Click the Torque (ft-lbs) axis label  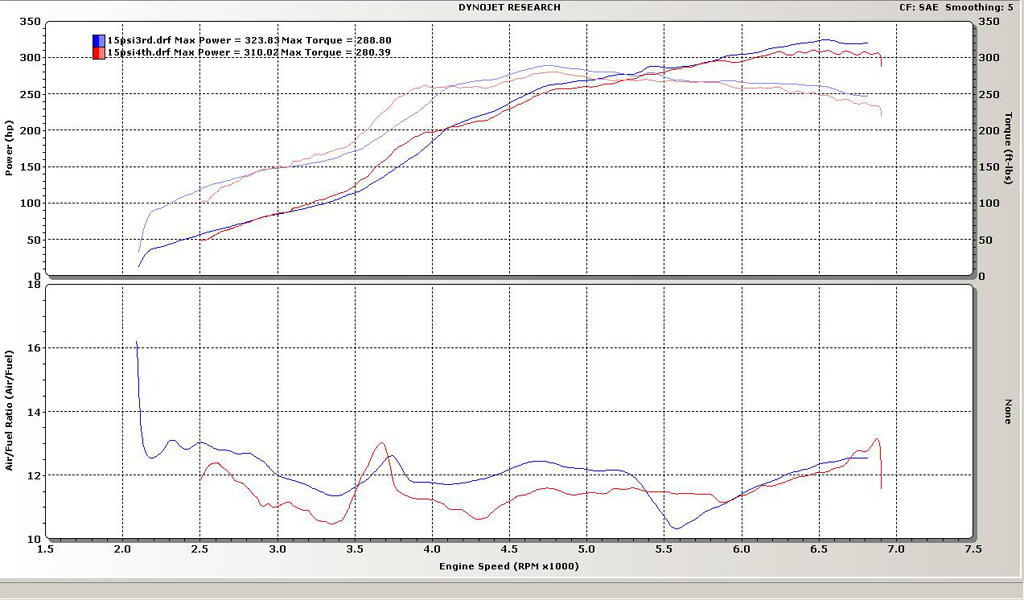1008,148
